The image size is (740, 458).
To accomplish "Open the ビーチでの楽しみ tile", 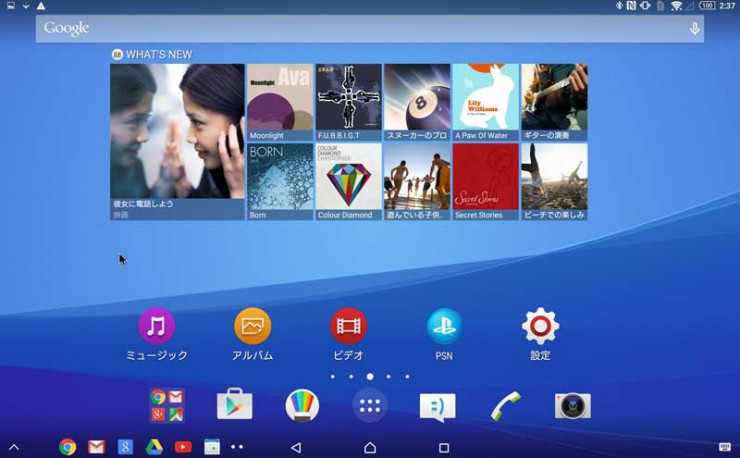I will (x=555, y=182).
